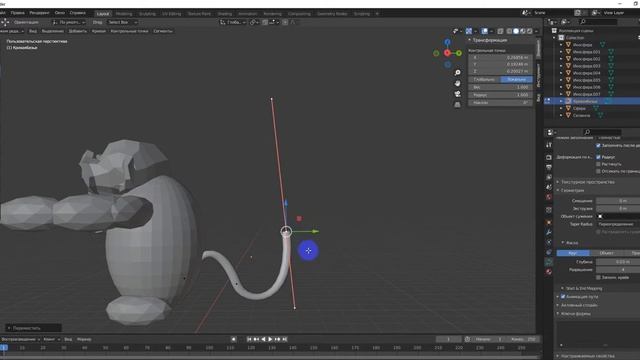Click the Вес value field
This screenshot has height=360, width=640.
[500, 87]
